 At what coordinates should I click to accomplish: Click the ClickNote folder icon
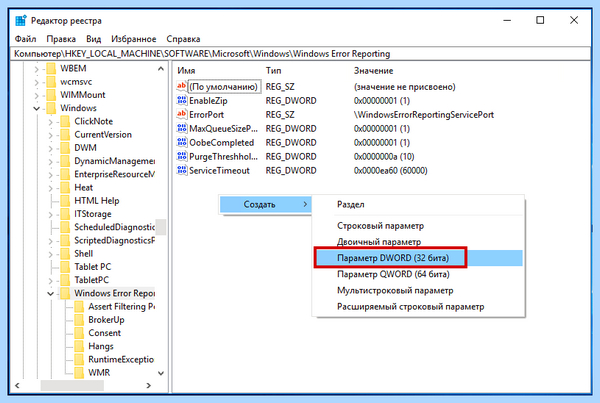click(65, 121)
